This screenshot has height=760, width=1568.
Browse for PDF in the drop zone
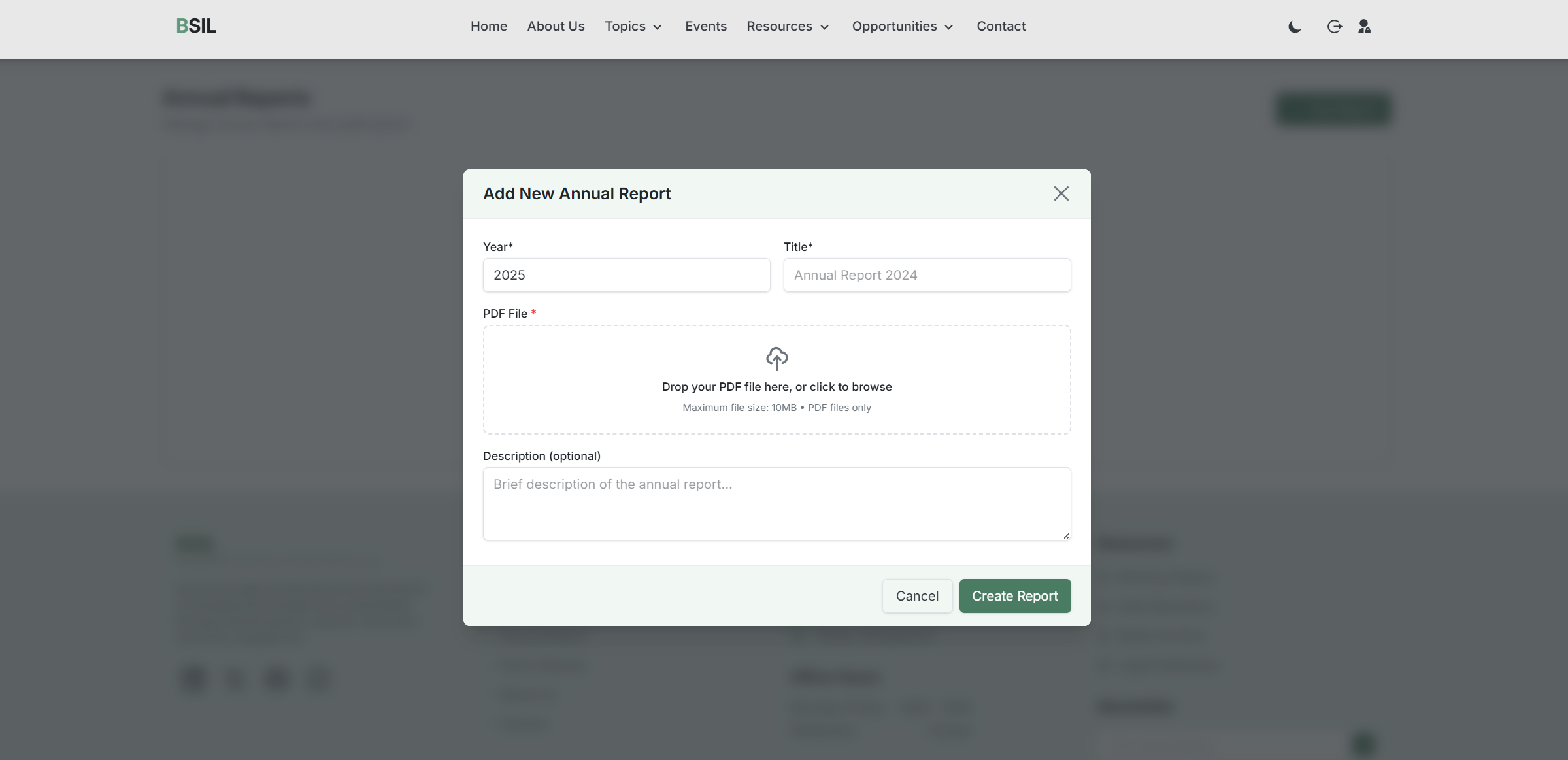[776, 388]
